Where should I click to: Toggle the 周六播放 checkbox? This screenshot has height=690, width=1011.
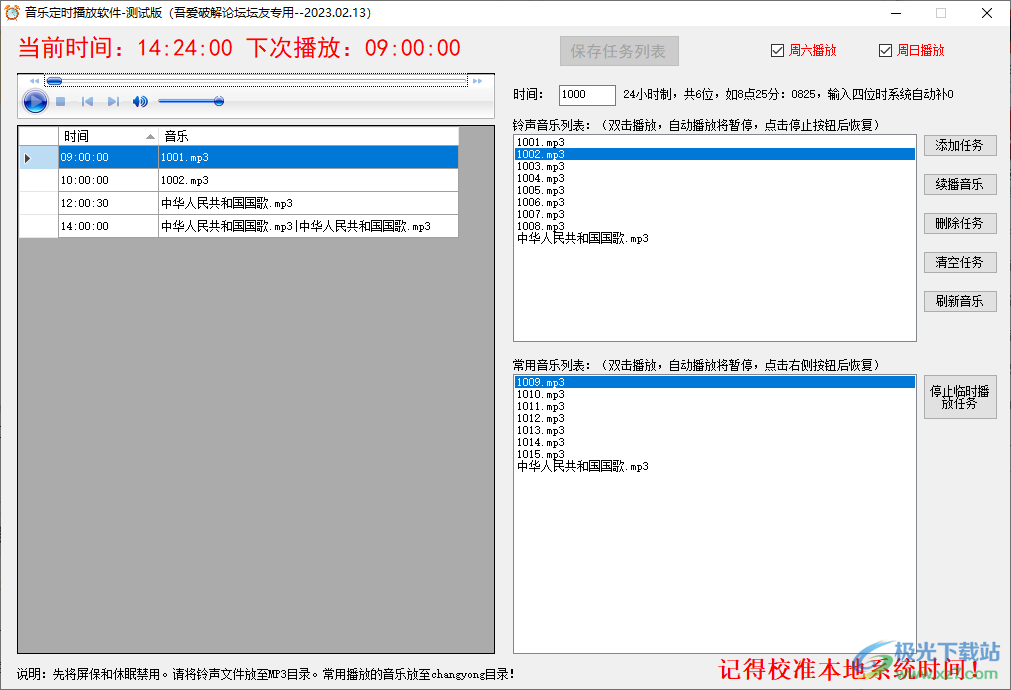pyautogui.click(x=777, y=49)
